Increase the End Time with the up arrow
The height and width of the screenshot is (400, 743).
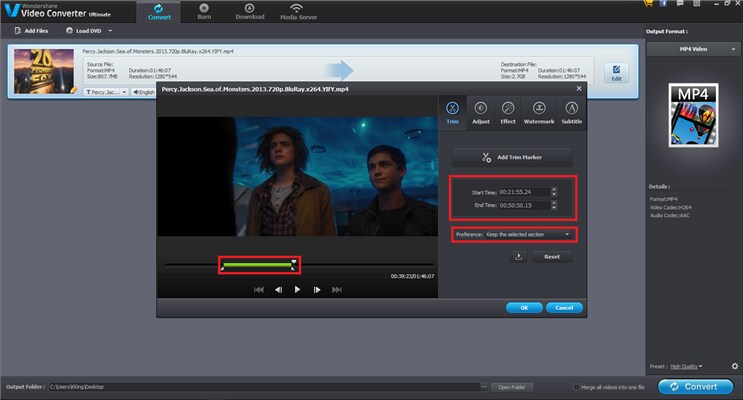[554, 203]
